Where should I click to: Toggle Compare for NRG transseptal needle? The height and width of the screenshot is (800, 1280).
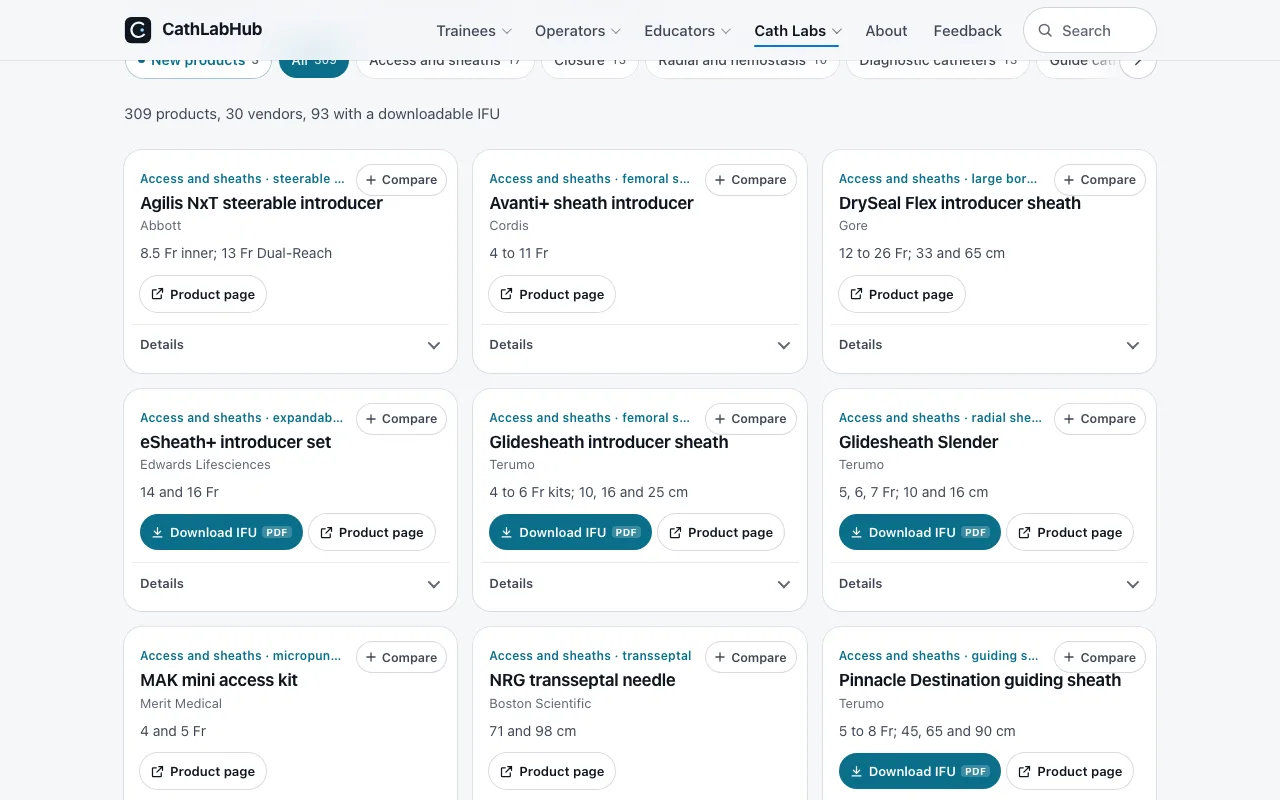(x=751, y=657)
